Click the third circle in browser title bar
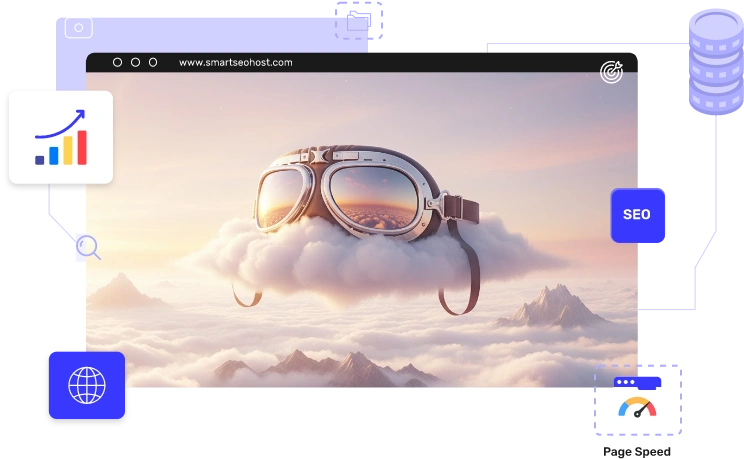The width and height of the screenshot is (744, 459). coord(153,62)
